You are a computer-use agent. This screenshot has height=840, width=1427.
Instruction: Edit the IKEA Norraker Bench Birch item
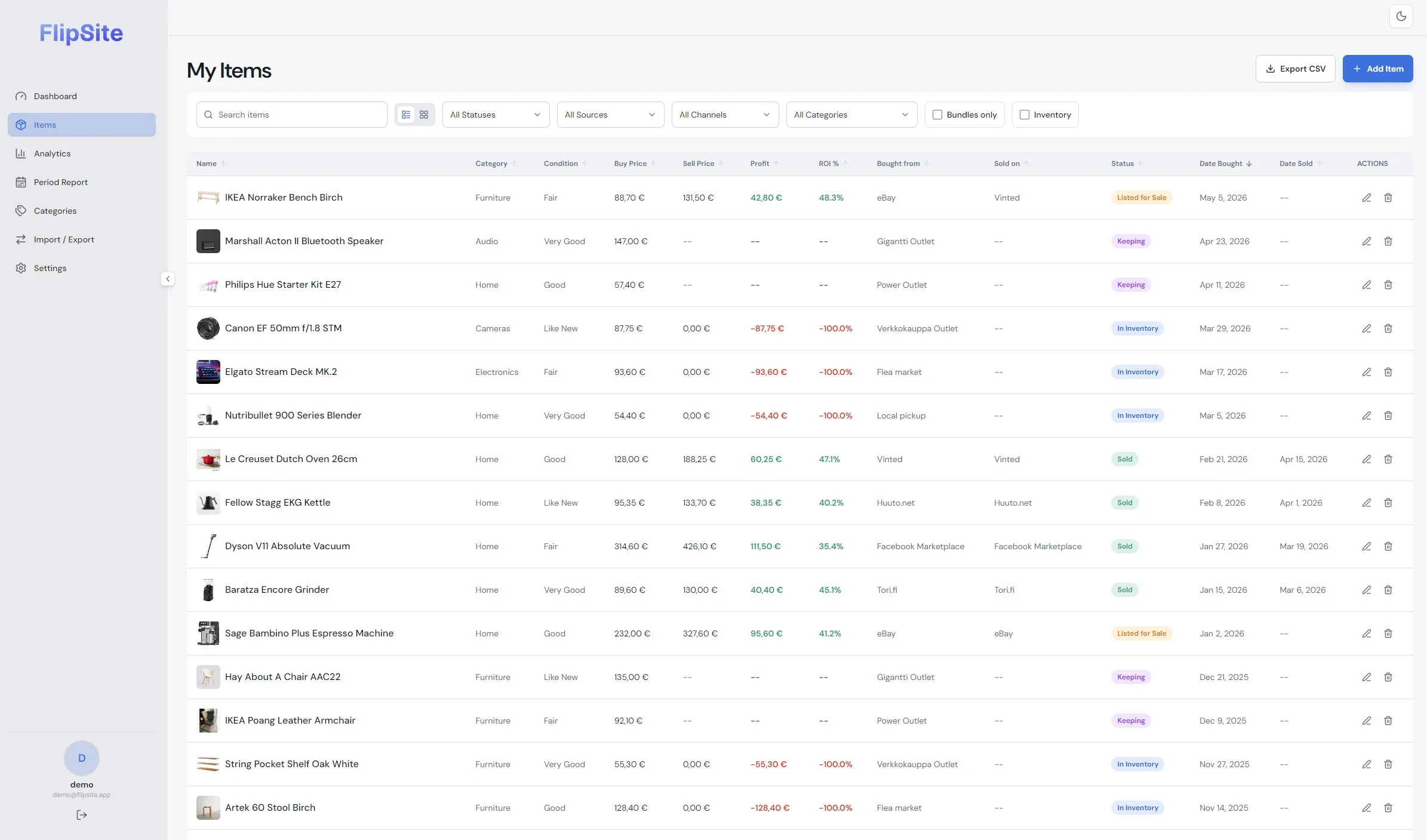click(1366, 198)
